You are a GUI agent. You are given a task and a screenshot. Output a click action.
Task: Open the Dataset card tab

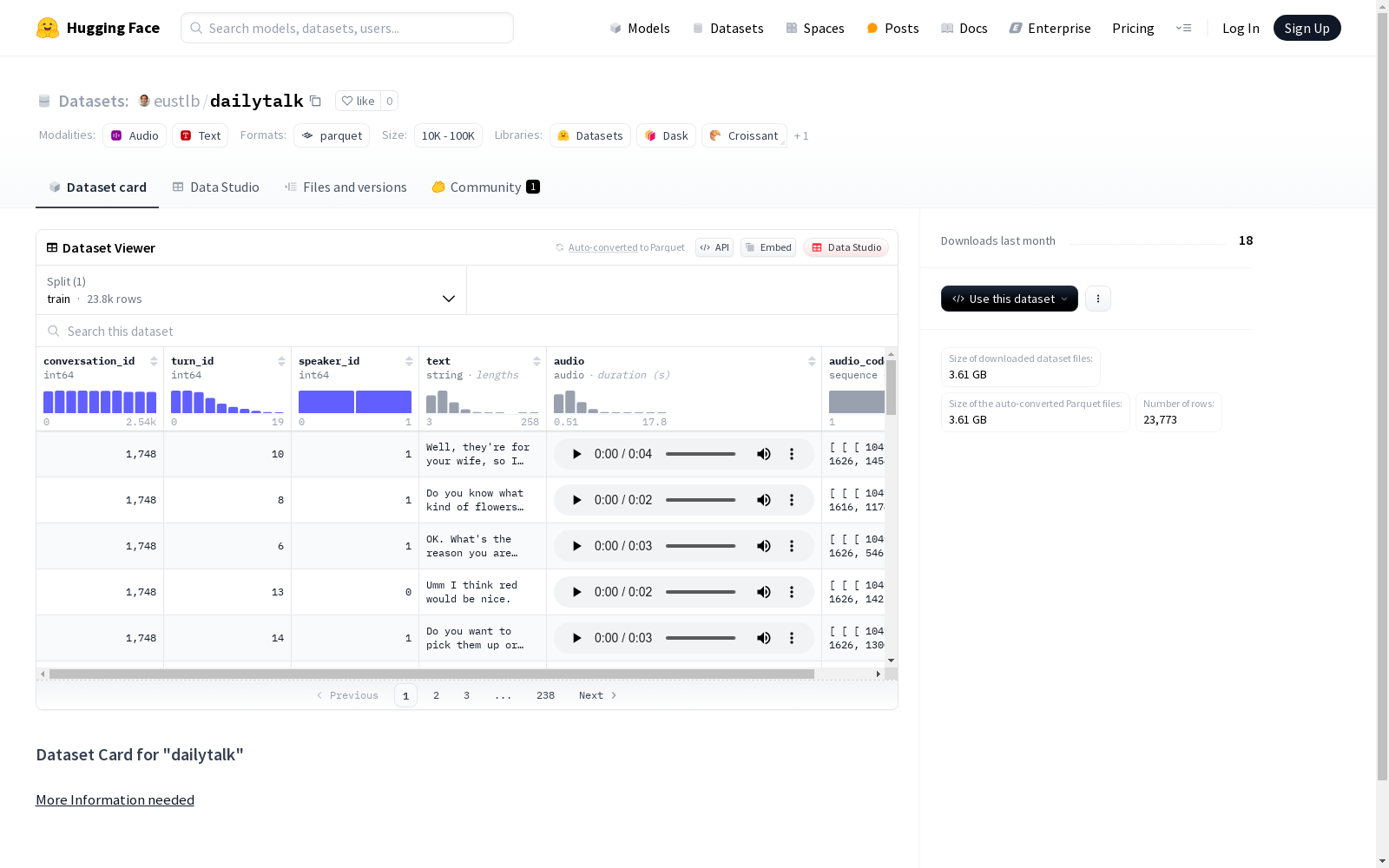click(x=97, y=187)
